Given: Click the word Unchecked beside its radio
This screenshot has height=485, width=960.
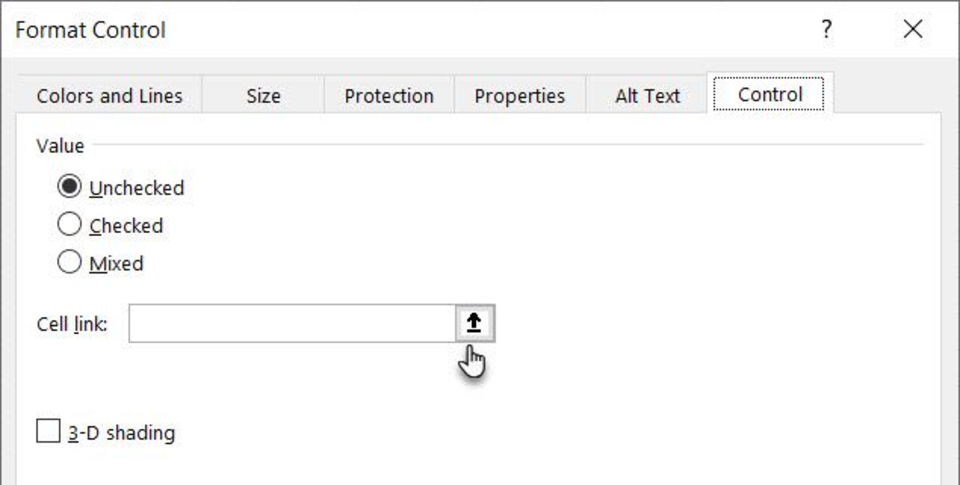Looking at the screenshot, I should coord(137,188).
